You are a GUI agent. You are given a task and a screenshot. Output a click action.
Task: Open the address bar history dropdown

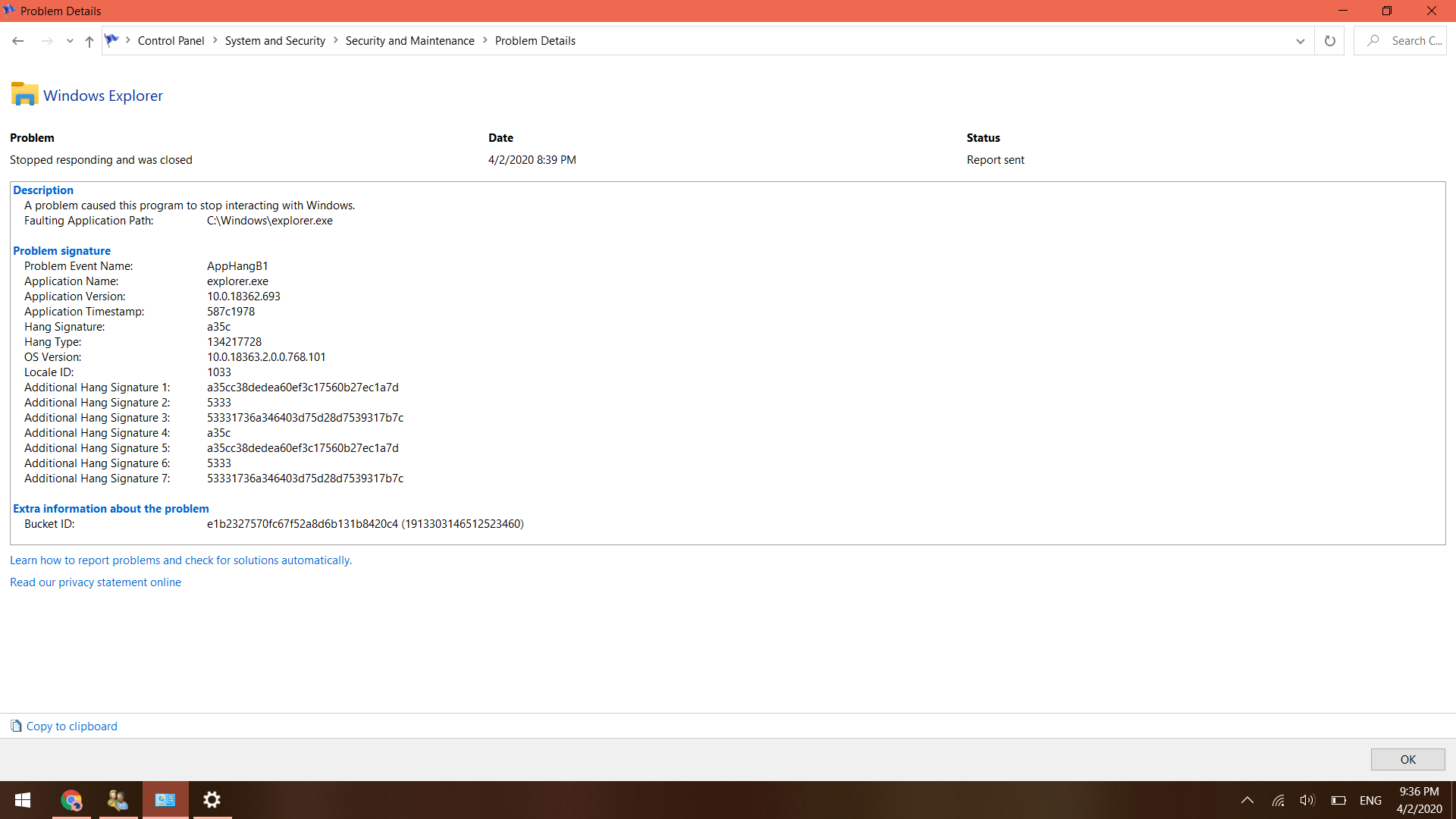(x=1301, y=41)
